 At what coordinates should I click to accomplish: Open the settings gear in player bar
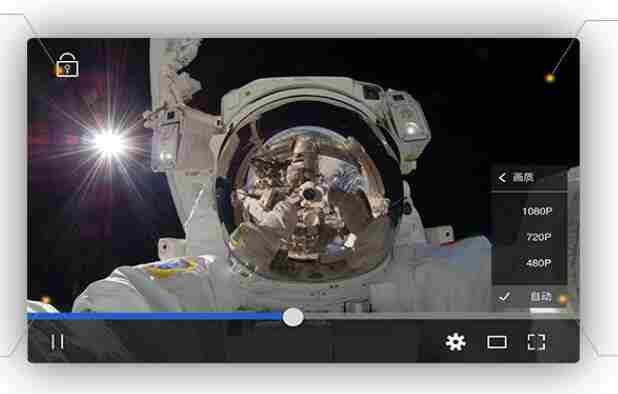455,342
